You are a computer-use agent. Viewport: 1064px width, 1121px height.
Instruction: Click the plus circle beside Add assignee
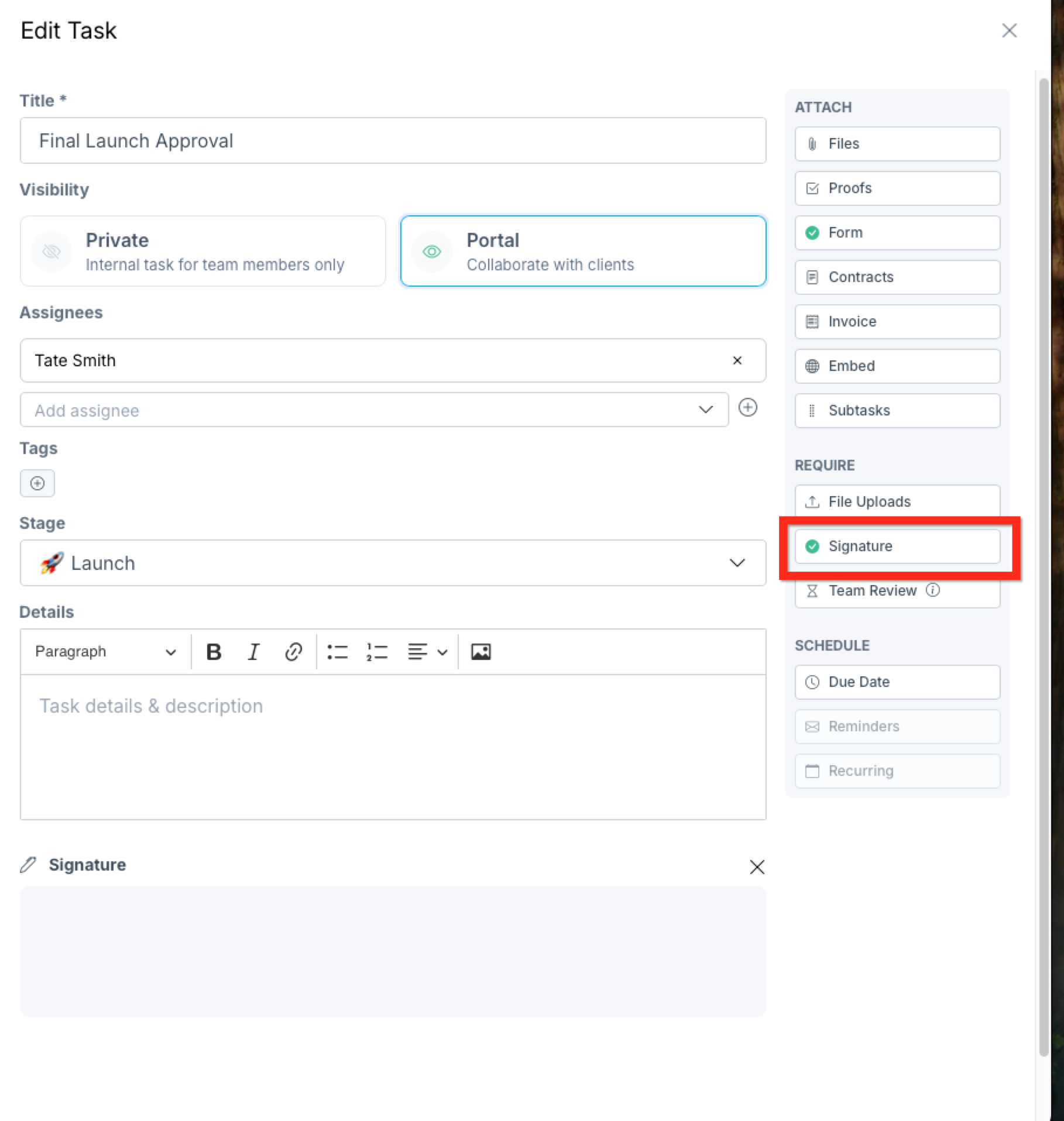pyautogui.click(x=748, y=408)
